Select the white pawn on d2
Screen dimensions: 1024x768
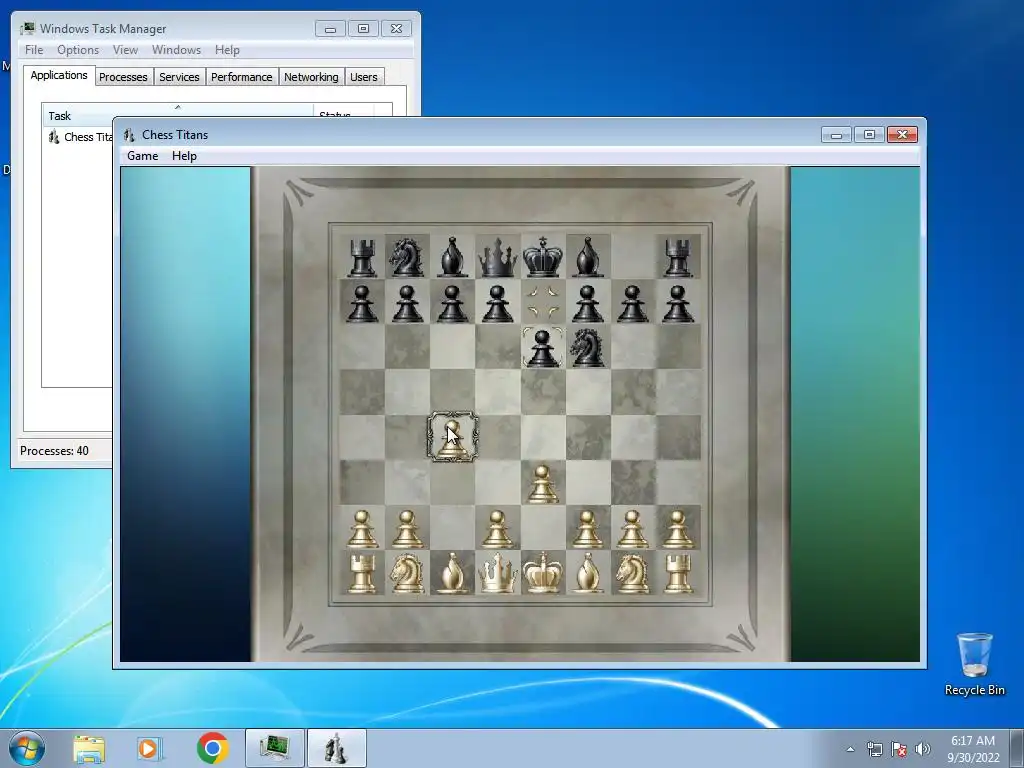pos(498,529)
